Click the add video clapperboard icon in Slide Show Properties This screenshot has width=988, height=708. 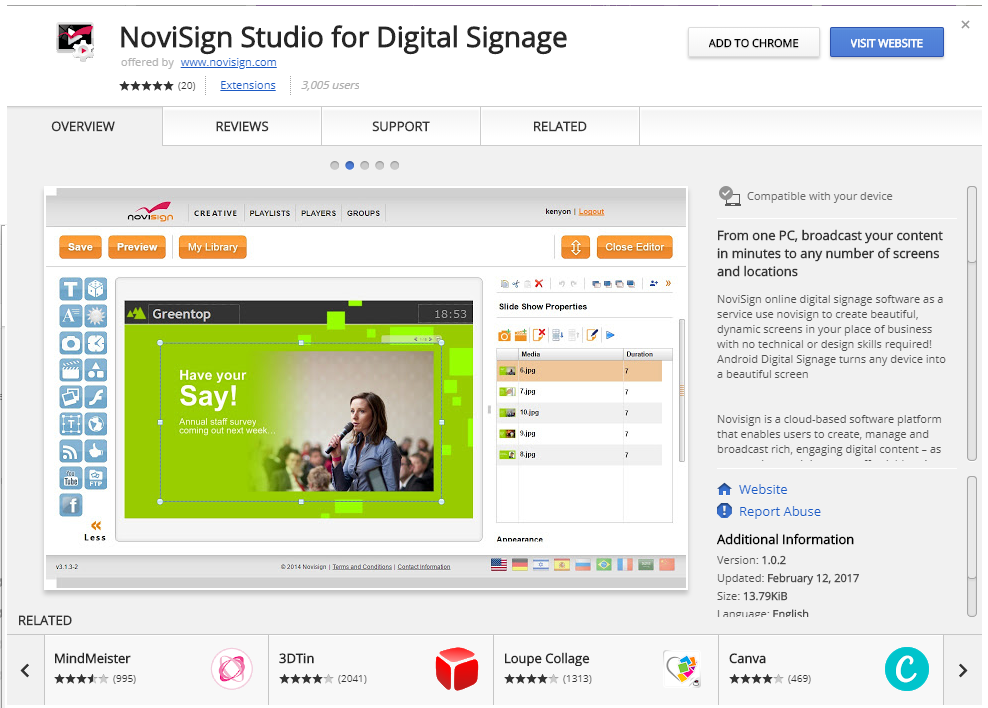click(520, 335)
